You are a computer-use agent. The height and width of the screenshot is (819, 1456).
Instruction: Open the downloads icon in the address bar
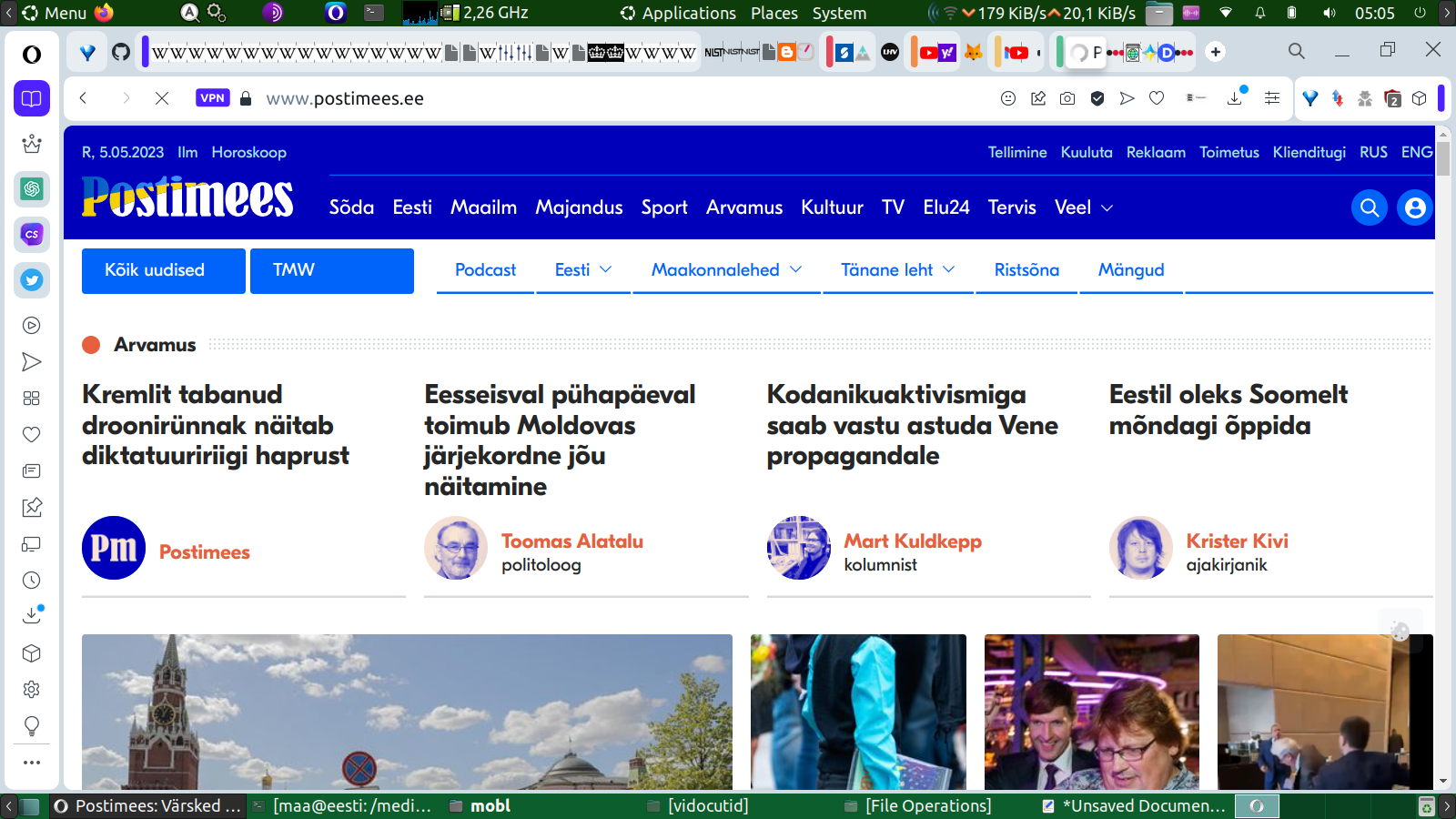[x=1235, y=98]
